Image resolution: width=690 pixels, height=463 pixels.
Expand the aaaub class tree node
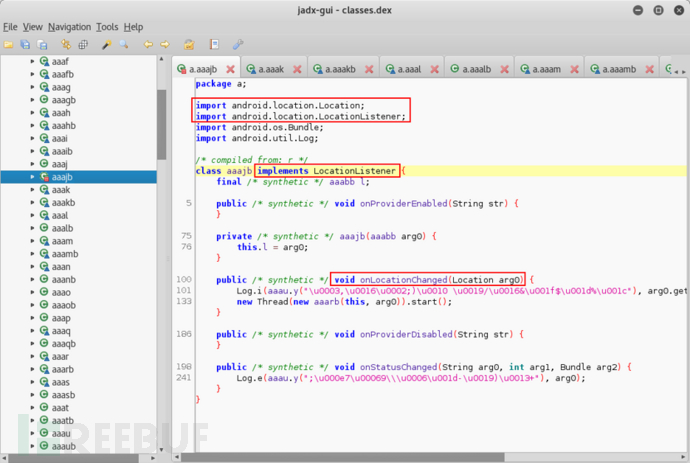click(32, 446)
